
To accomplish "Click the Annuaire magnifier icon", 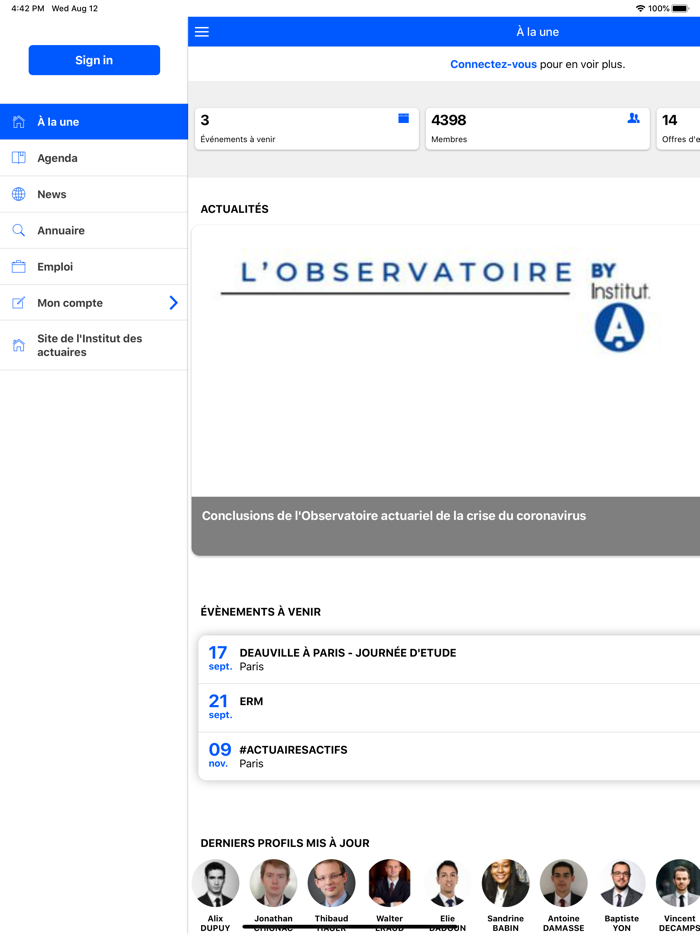I will pos(19,231).
